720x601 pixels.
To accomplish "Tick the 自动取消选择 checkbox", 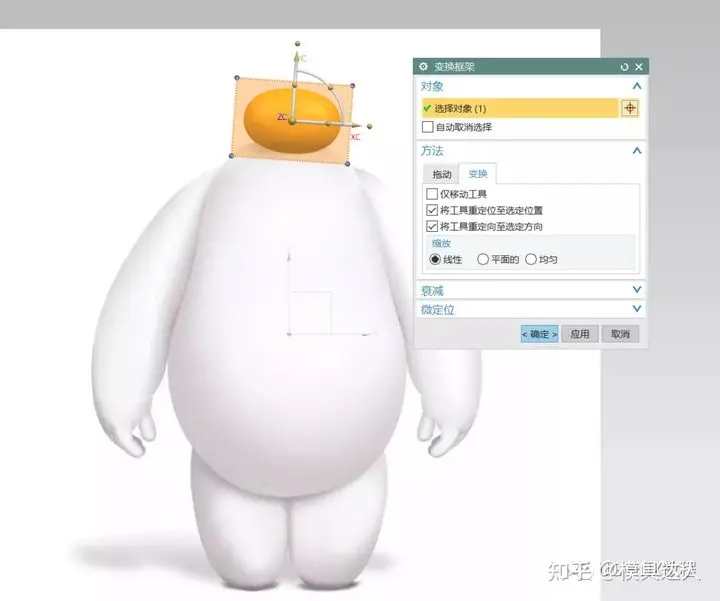I will tap(428, 127).
